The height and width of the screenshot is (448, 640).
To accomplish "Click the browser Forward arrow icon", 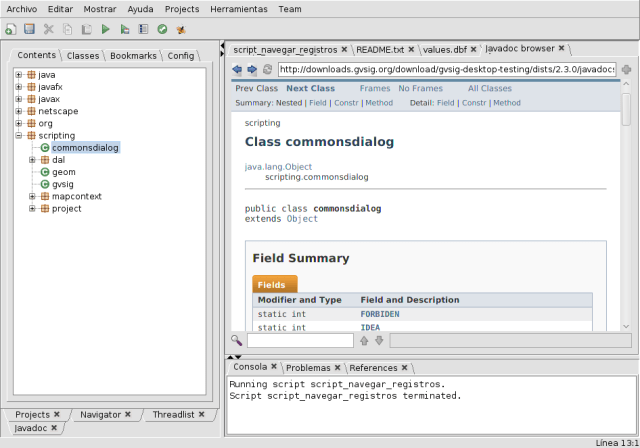I will pyautogui.click(x=252, y=70).
